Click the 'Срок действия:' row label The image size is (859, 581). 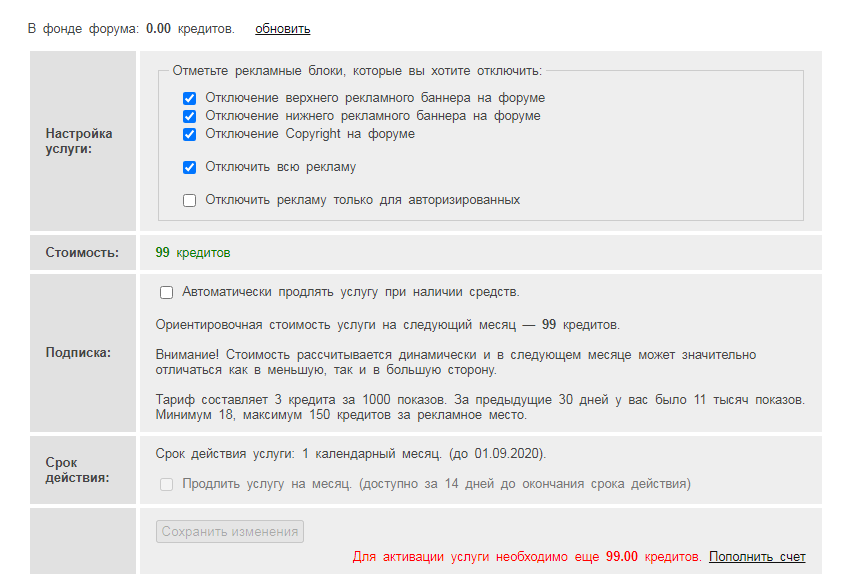[78, 470]
